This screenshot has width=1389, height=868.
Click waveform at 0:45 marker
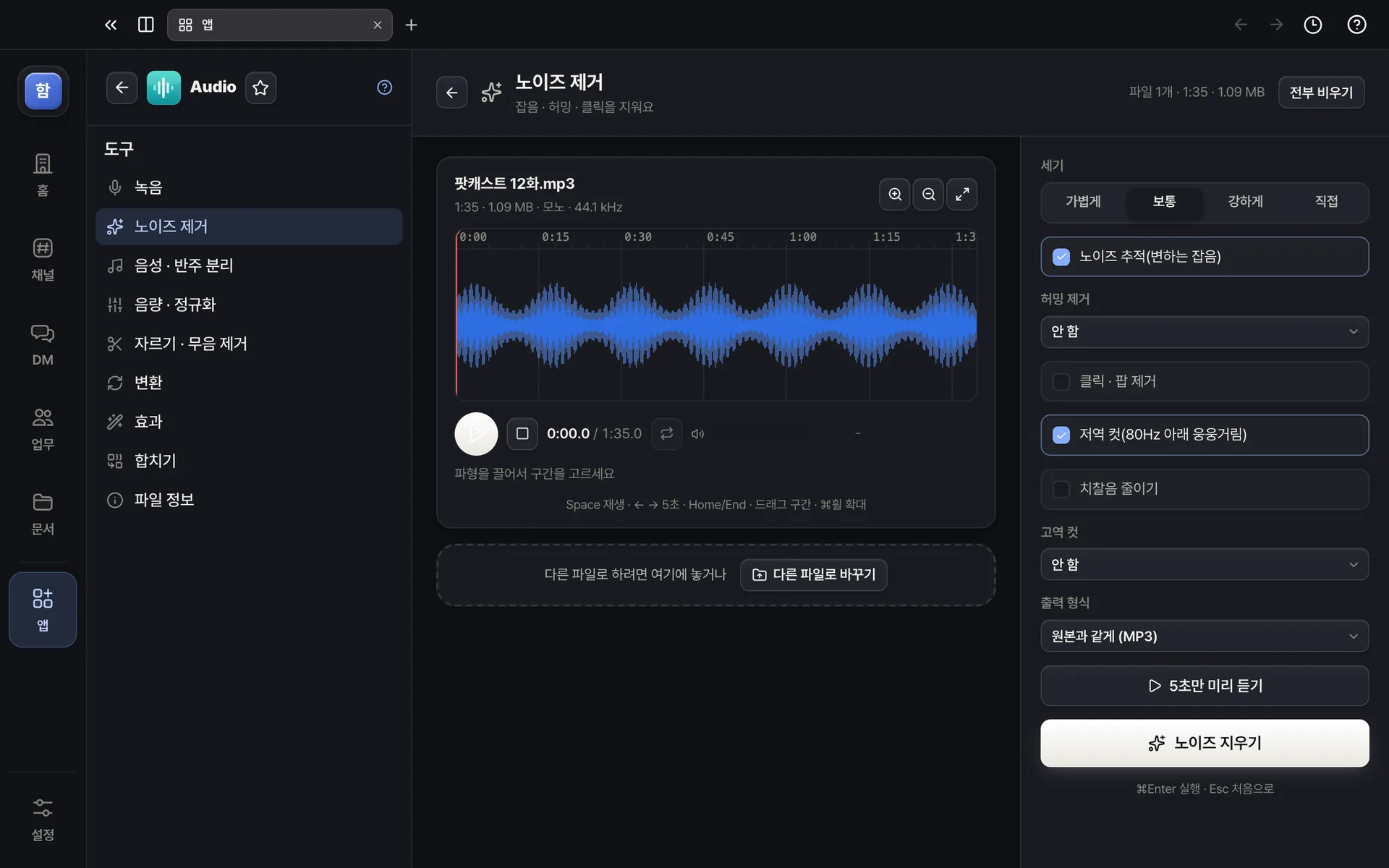click(704, 325)
